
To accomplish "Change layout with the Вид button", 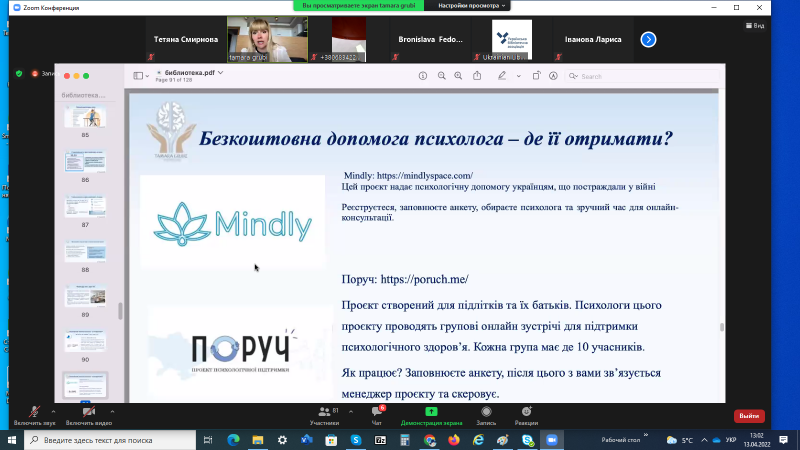I will [755, 26].
